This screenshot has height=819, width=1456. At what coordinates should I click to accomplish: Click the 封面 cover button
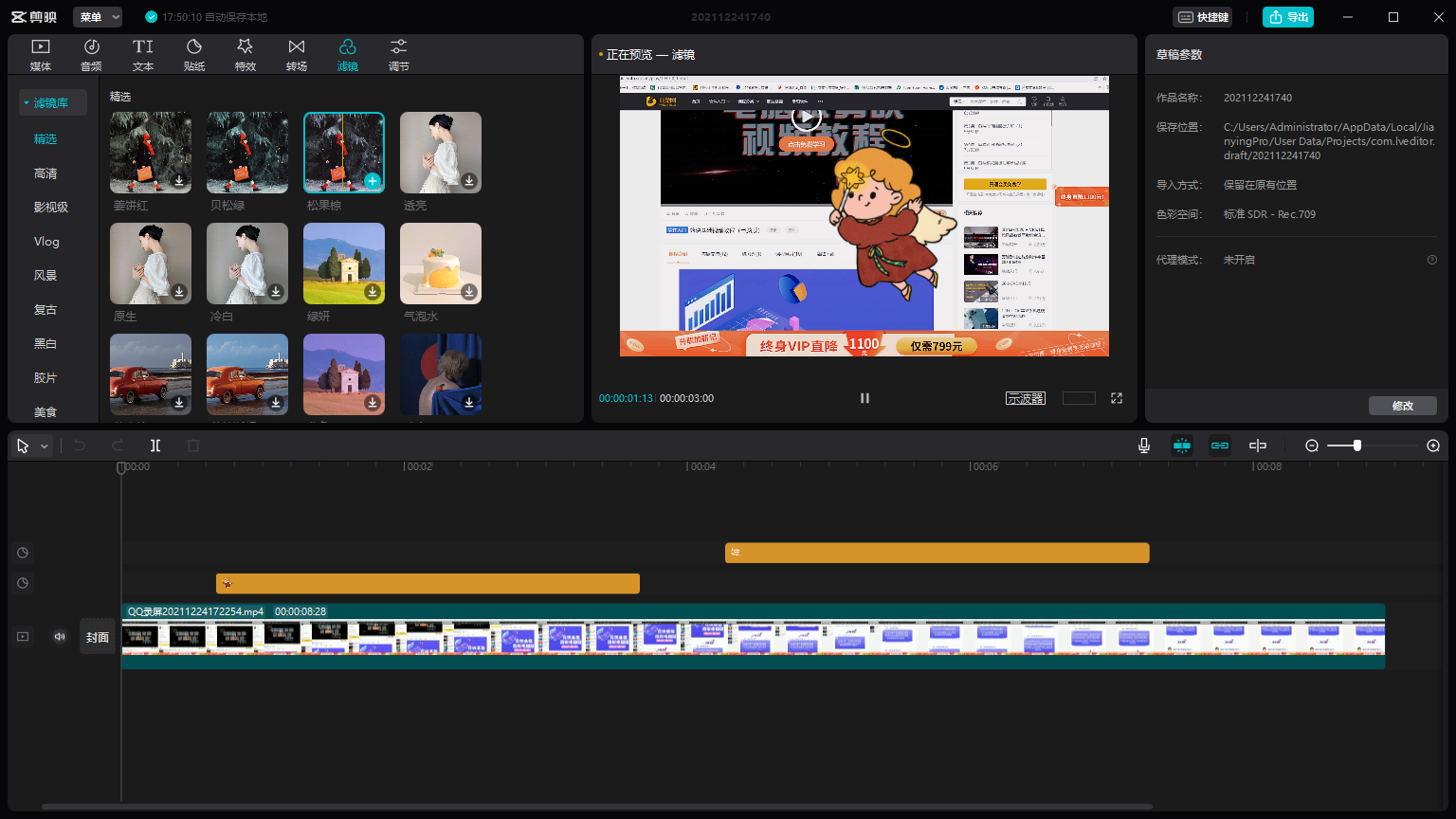coord(98,638)
